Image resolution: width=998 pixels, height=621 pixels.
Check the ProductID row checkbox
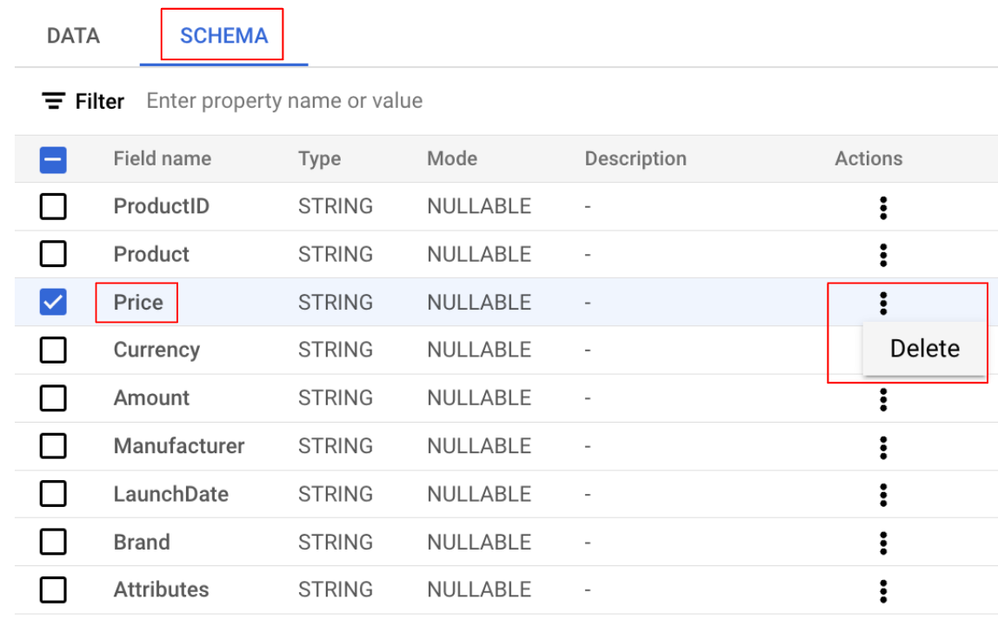(53, 207)
